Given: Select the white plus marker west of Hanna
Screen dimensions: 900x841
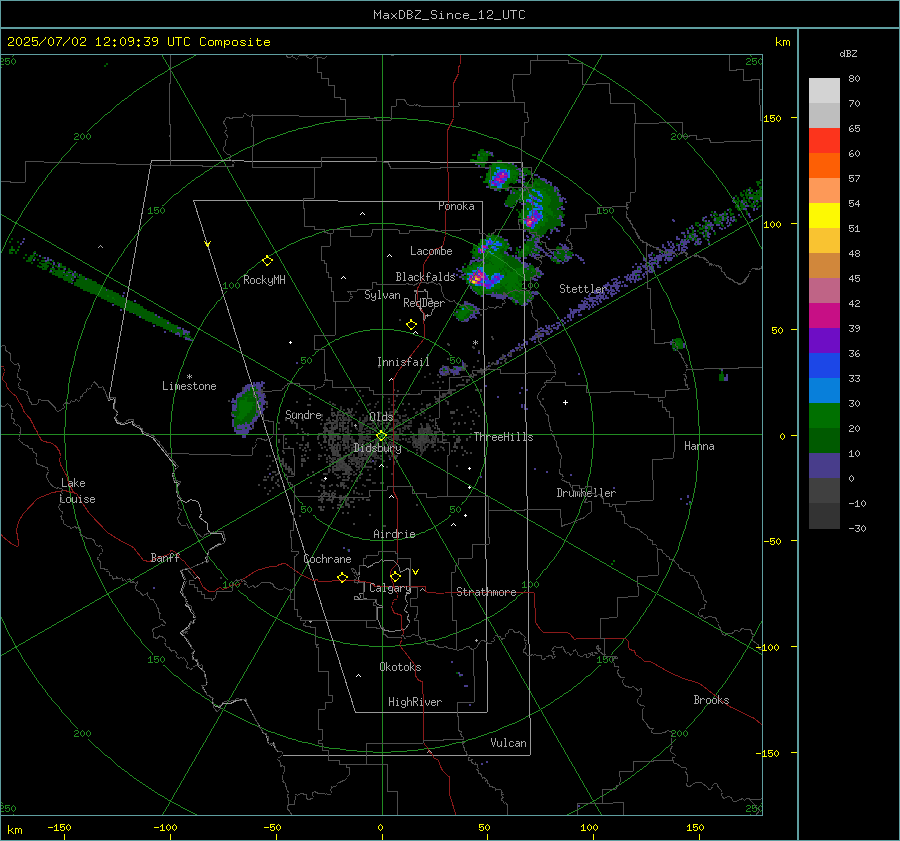Looking at the screenshot, I should [565, 402].
